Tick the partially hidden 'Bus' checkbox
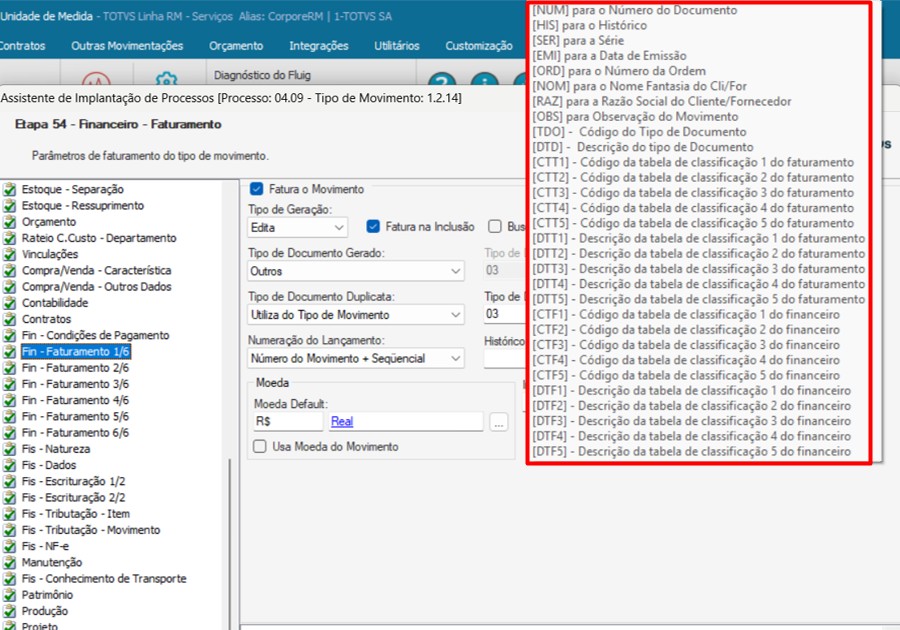This screenshot has height=630, width=900. 495,227
